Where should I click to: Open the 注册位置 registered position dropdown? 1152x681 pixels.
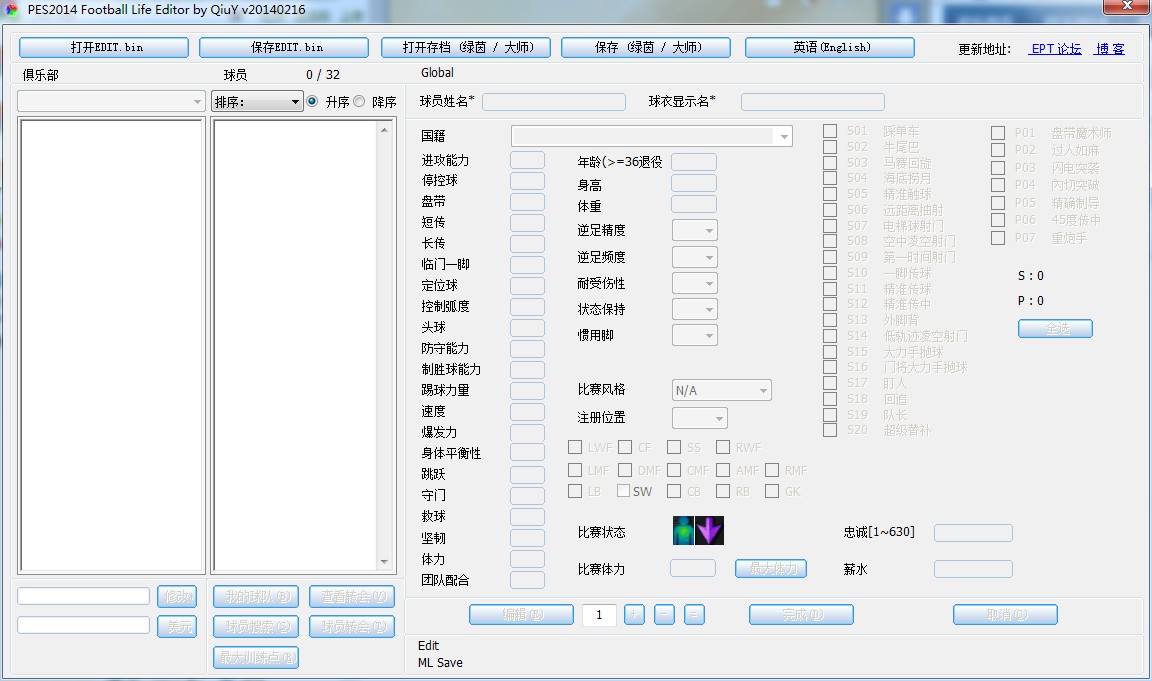[700, 418]
